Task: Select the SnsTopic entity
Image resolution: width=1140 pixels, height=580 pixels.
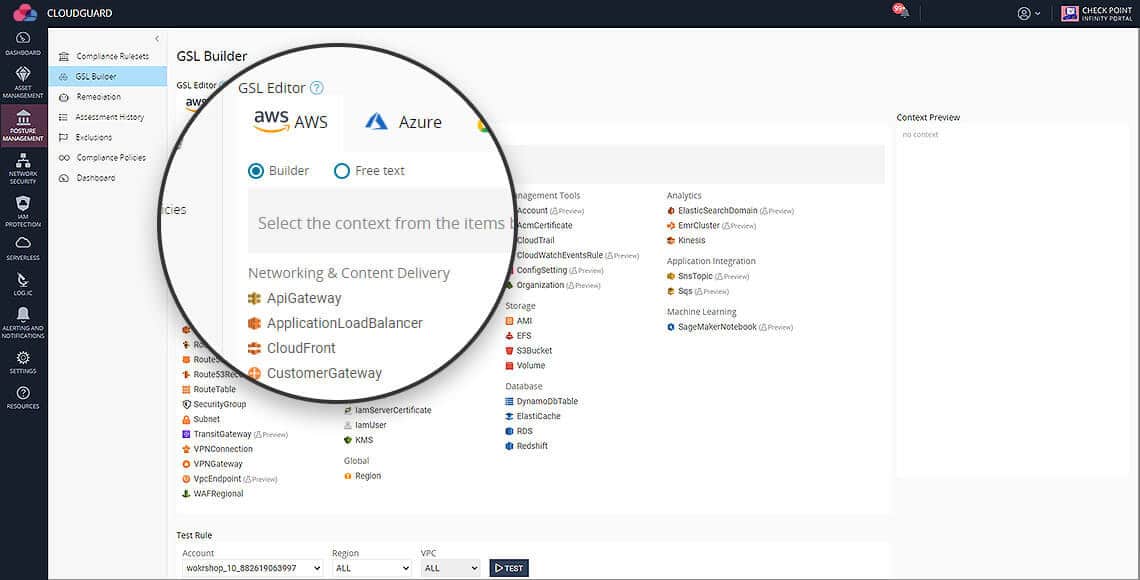Action: coord(695,276)
